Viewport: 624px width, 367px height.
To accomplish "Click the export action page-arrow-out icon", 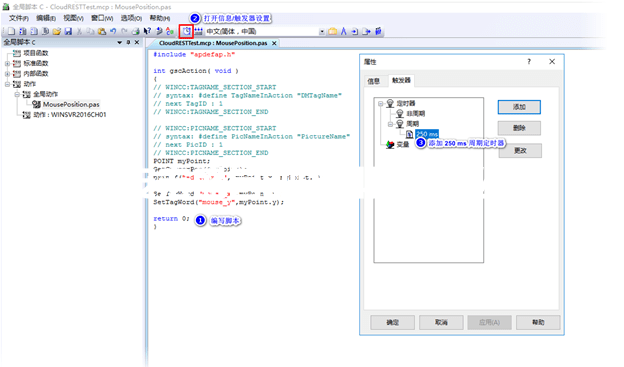I will point(366,31).
